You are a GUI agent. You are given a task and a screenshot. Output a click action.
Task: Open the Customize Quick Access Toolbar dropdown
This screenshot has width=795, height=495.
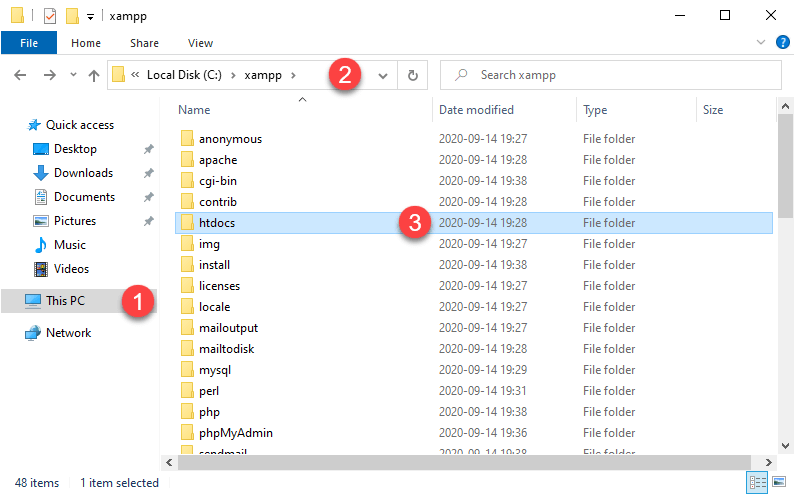pos(90,17)
